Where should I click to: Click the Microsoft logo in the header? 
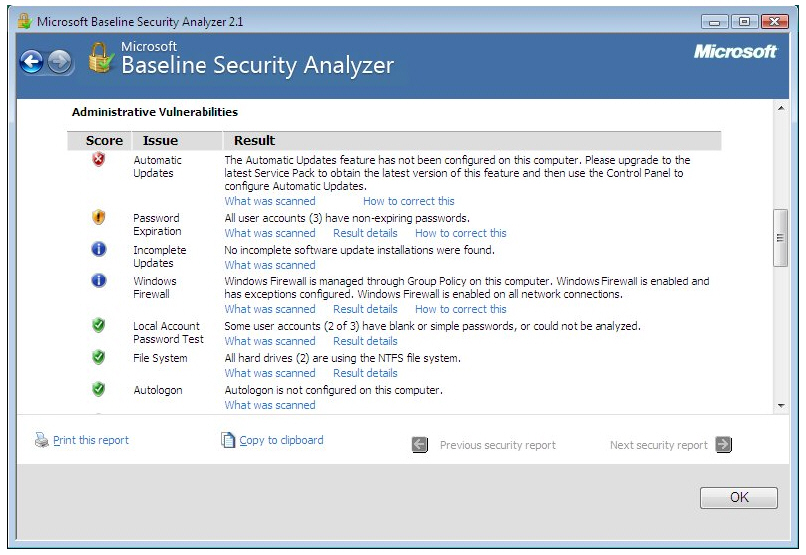(735, 51)
